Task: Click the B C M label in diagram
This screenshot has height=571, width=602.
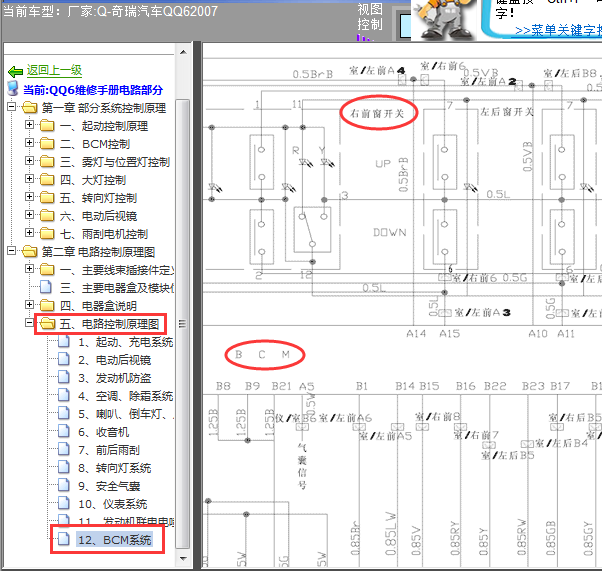Action: coord(263,354)
